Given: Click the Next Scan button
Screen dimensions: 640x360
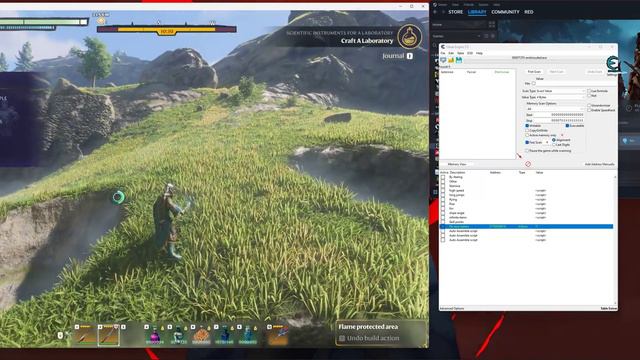Looking at the screenshot, I should click(556, 72).
